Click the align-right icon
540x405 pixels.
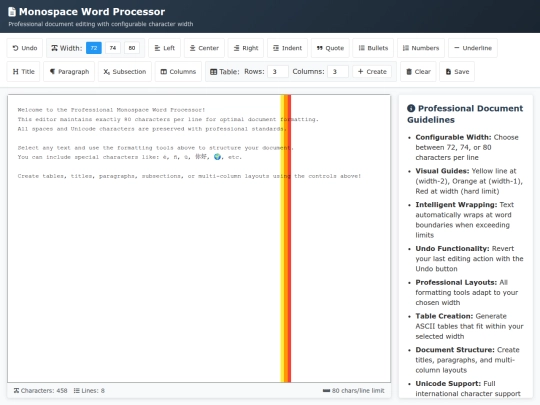(236, 48)
